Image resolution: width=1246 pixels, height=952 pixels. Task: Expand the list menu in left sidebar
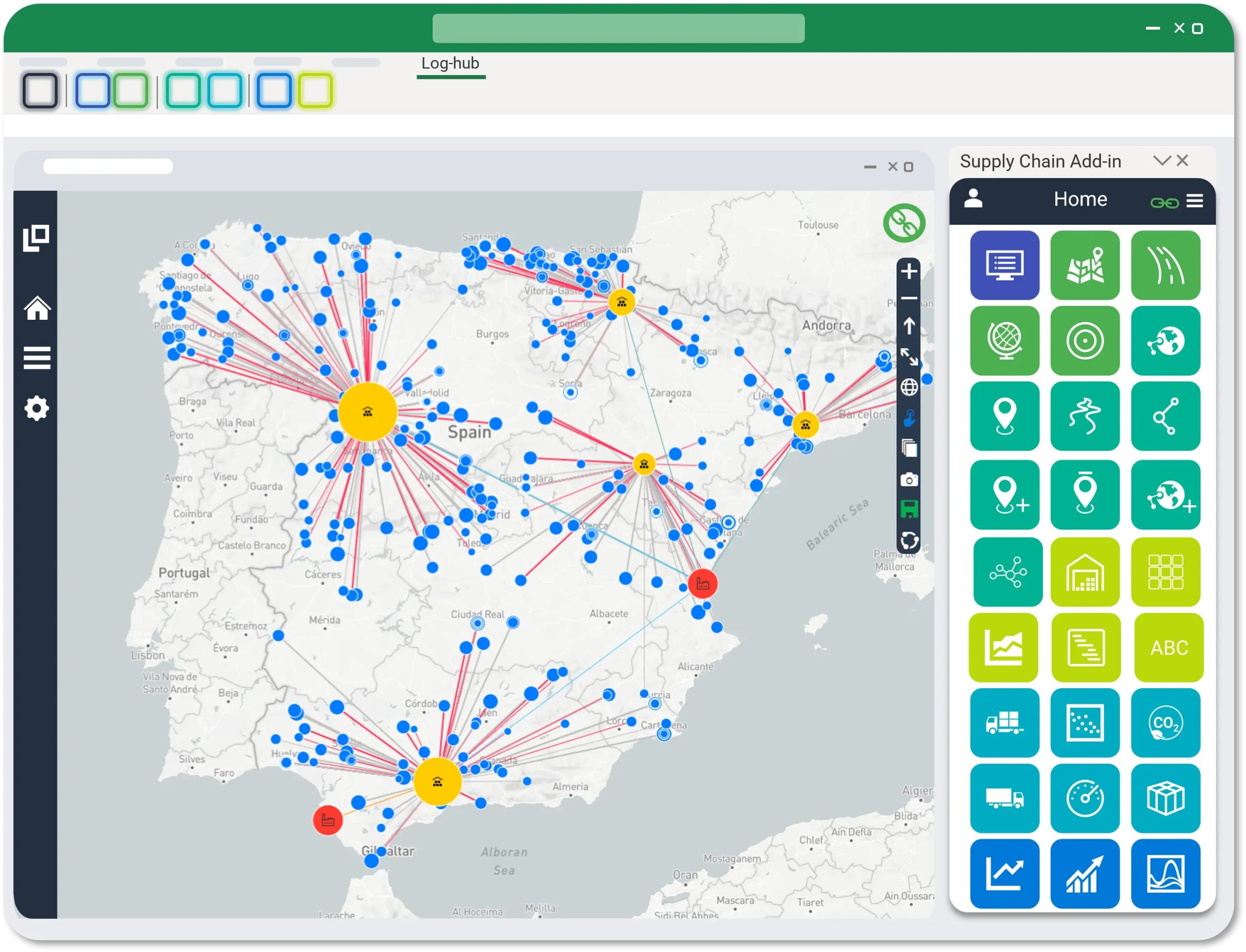pyautogui.click(x=37, y=358)
